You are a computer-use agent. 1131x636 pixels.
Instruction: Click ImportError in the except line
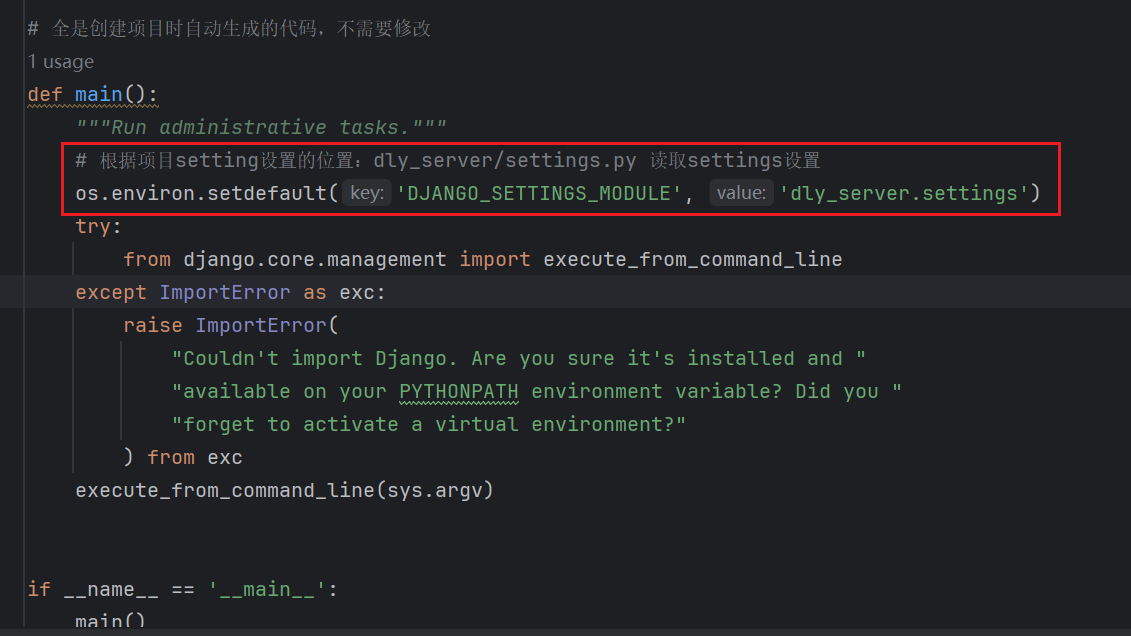coord(225,292)
